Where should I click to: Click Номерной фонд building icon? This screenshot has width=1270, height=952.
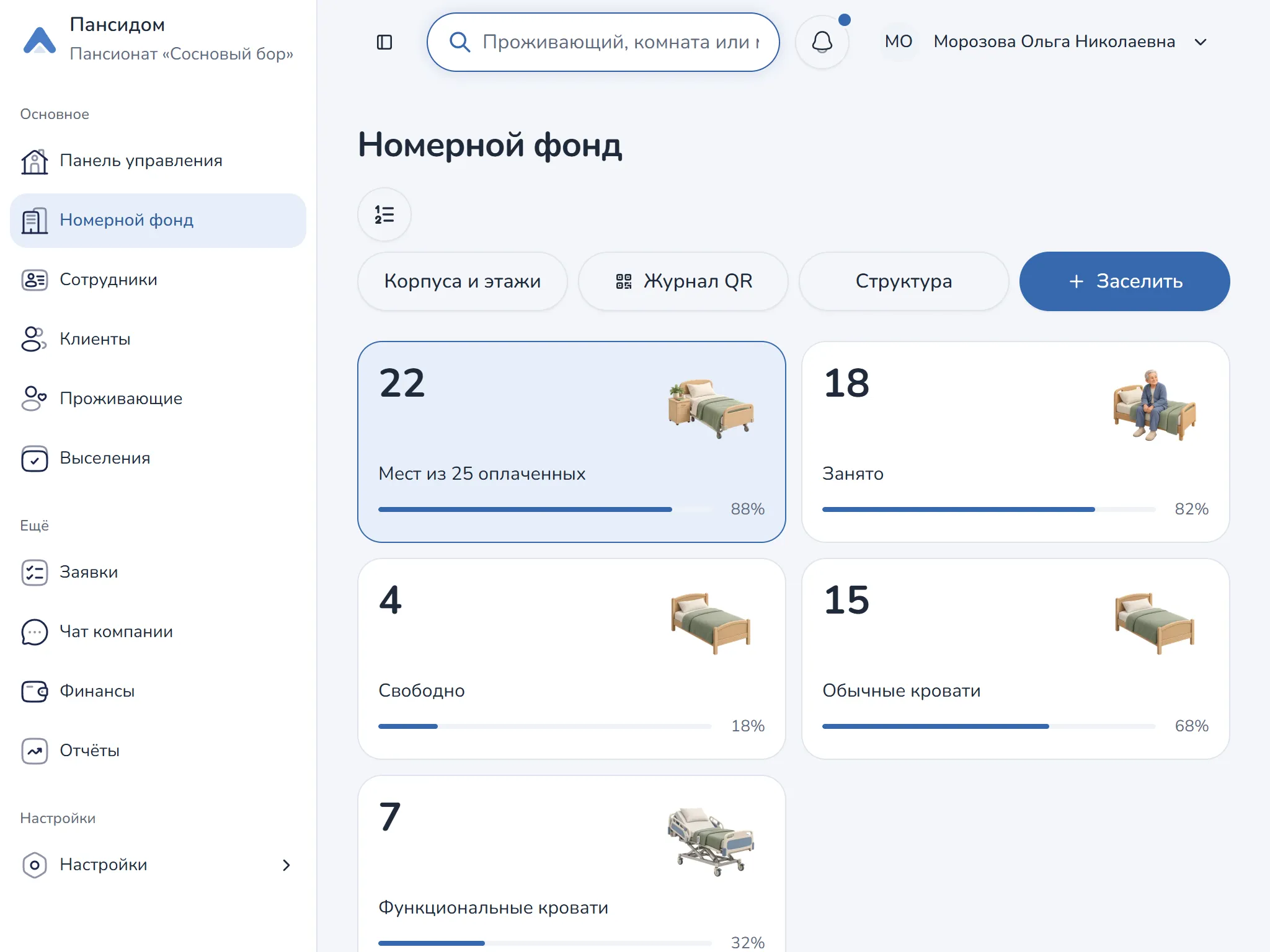point(35,221)
